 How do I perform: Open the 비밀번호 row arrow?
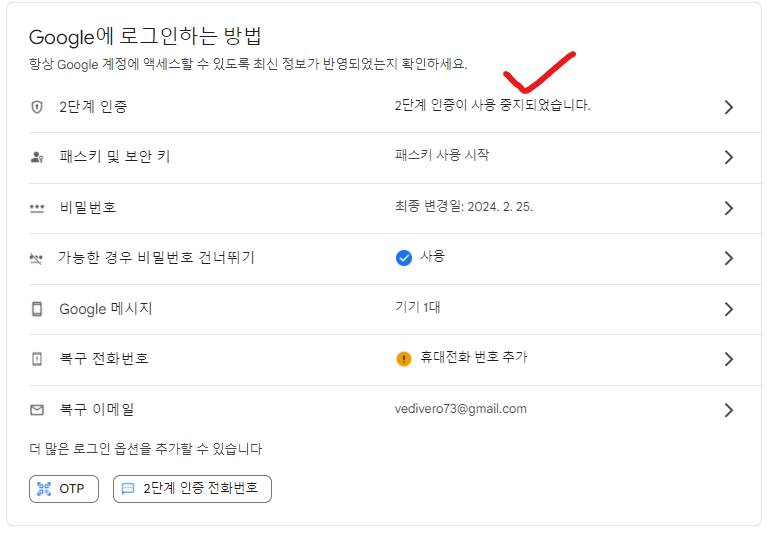pos(729,208)
